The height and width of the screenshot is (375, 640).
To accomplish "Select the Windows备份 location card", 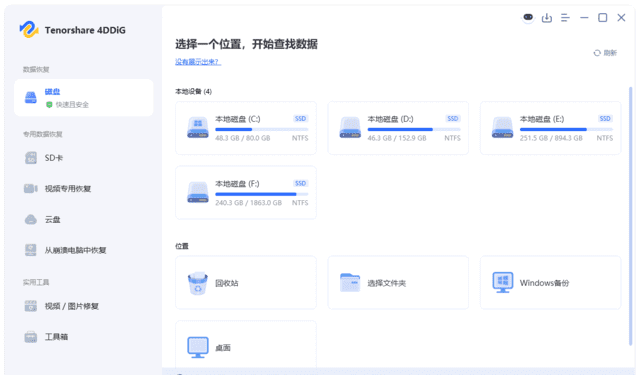I will click(550, 282).
